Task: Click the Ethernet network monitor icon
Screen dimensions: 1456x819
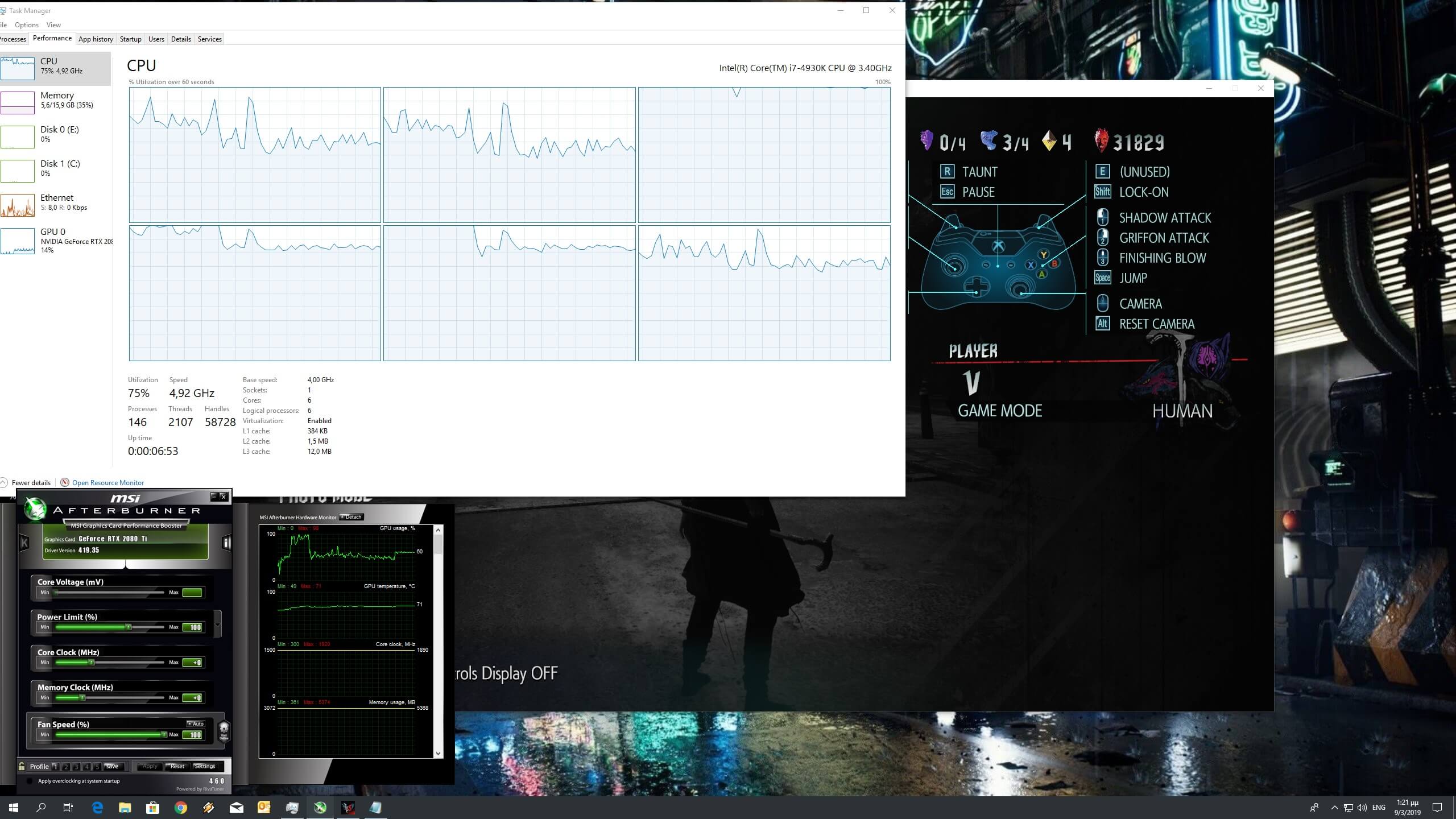Action: pyautogui.click(x=16, y=204)
